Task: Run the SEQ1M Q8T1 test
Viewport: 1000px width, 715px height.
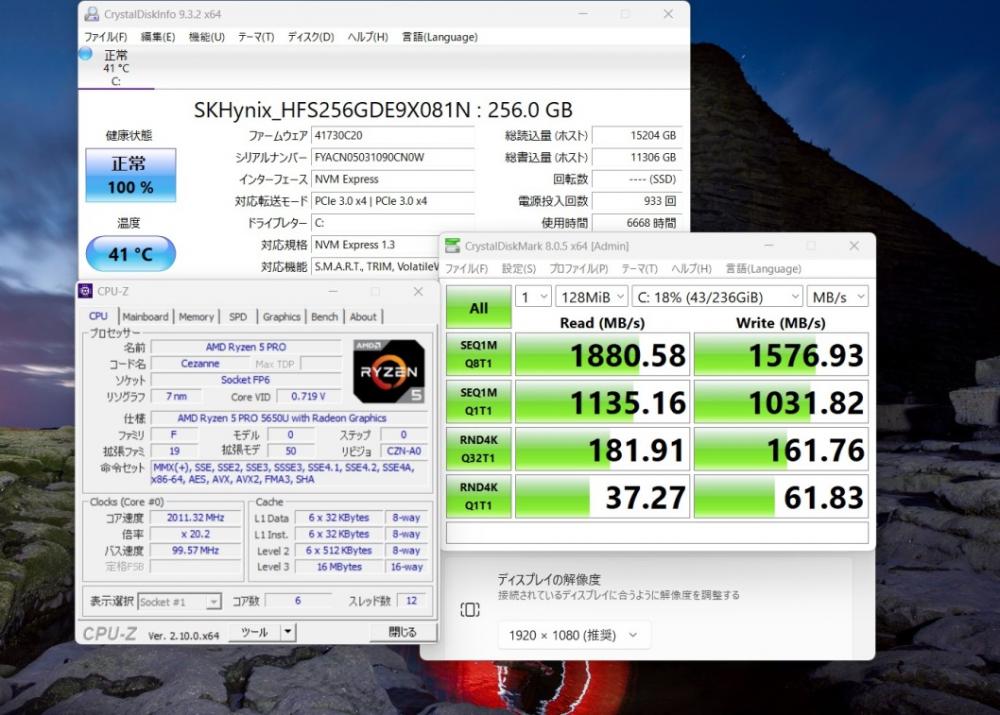Action: click(x=478, y=354)
